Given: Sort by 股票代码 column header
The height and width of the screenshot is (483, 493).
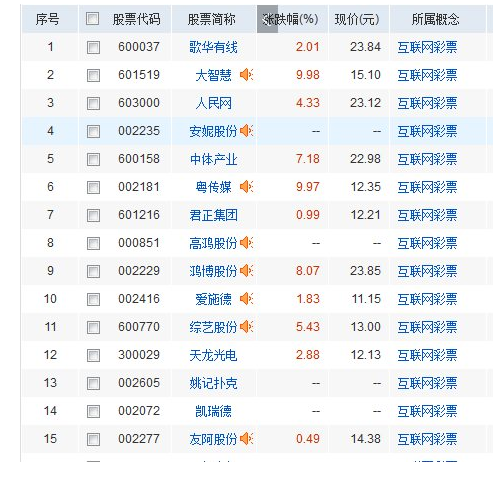Looking at the screenshot, I should coord(136,19).
